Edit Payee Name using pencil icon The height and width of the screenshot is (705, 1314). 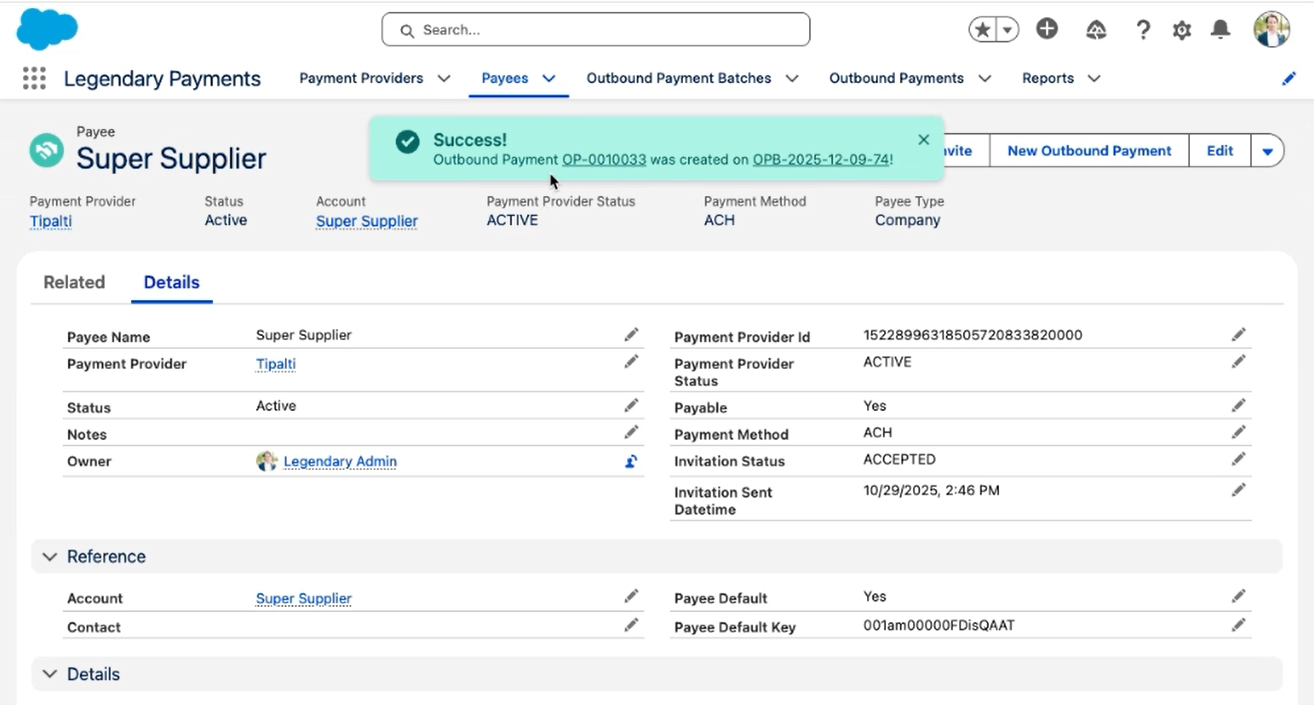pyautogui.click(x=631, y=335)
